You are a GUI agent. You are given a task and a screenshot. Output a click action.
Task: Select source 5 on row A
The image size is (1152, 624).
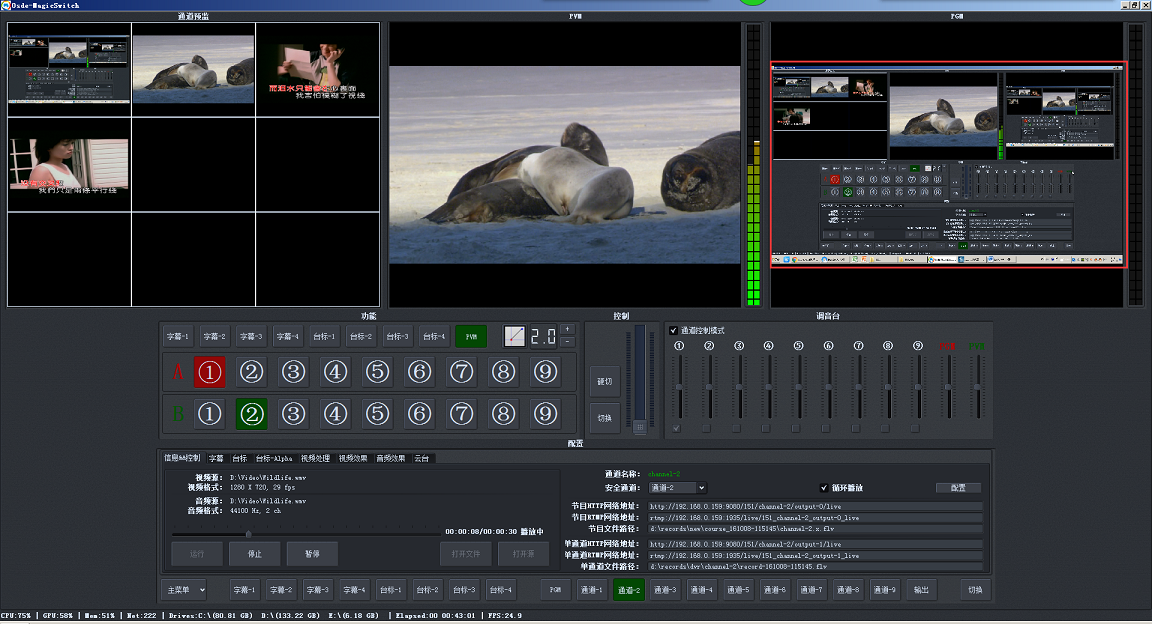point(377,372)
